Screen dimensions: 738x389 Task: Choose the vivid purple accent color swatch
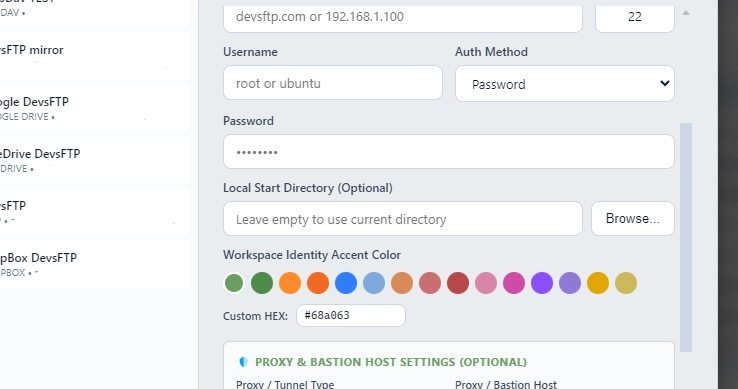coord(542,283)
